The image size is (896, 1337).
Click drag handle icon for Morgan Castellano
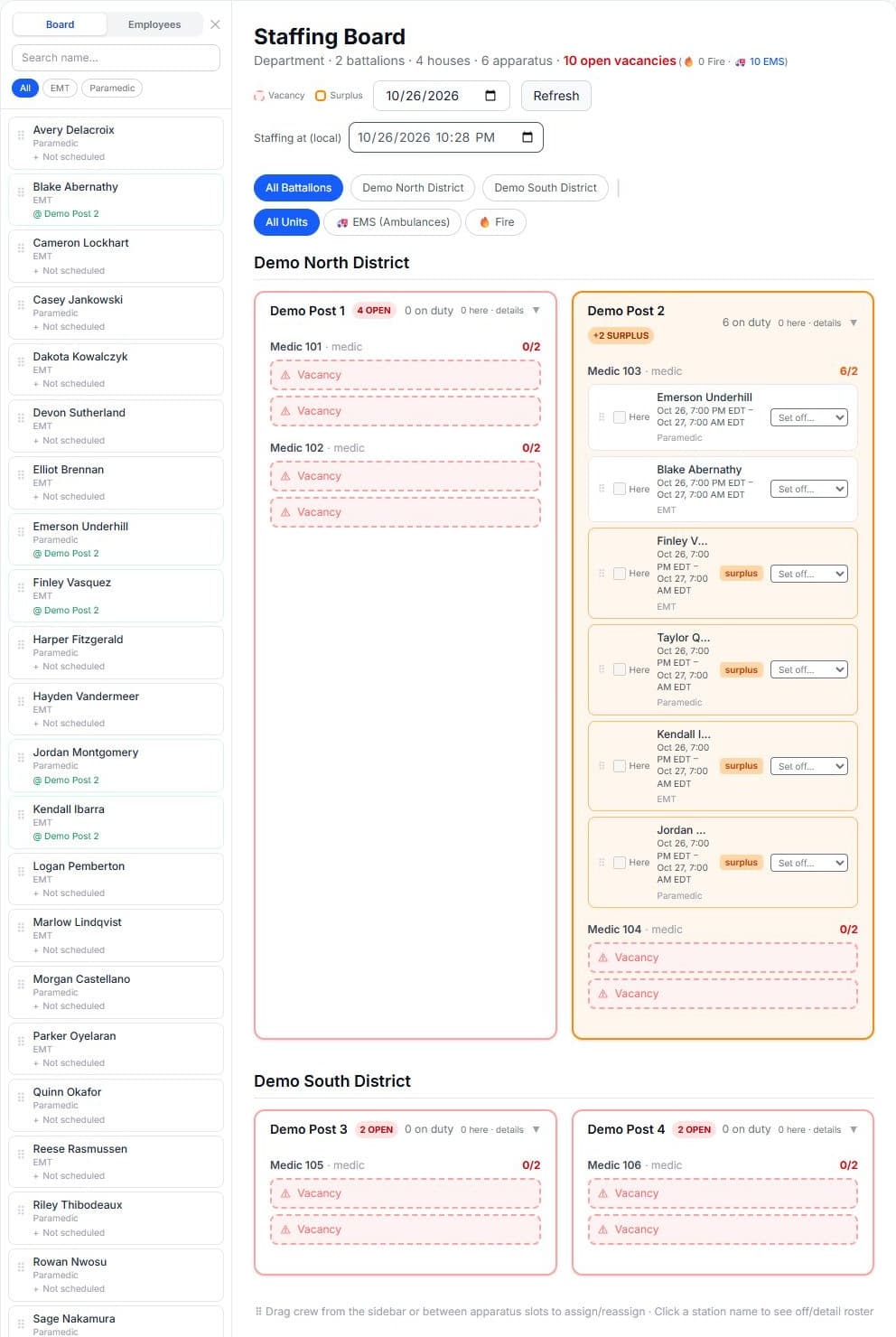[x=21, y=985]
